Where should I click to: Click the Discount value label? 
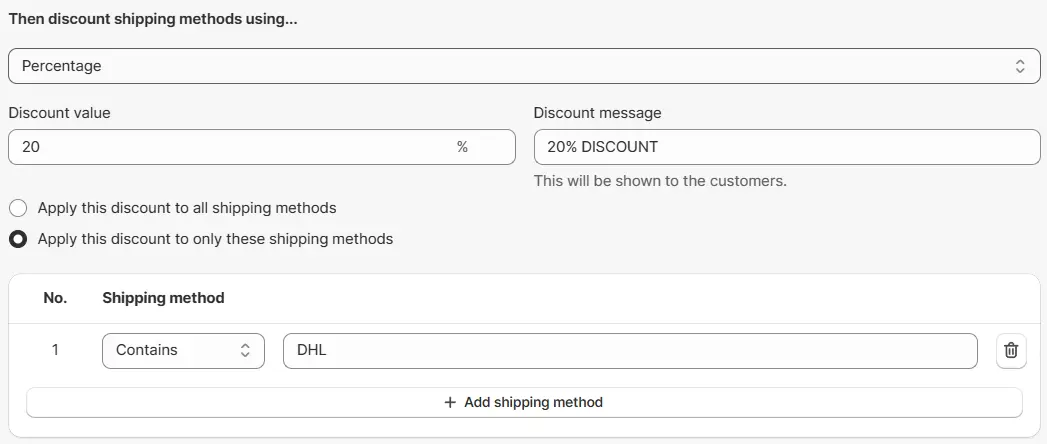tap(59, 113)
